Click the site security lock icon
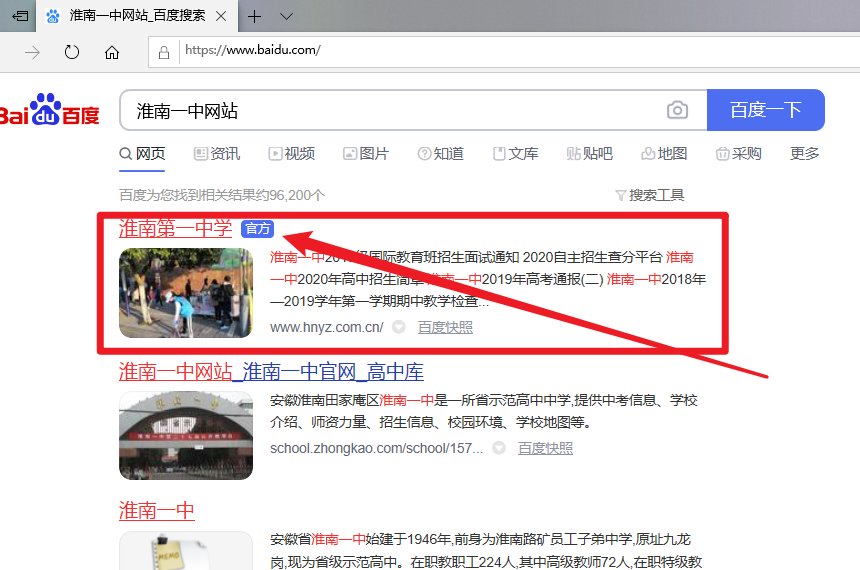860x570 pixels. point(163,53)
